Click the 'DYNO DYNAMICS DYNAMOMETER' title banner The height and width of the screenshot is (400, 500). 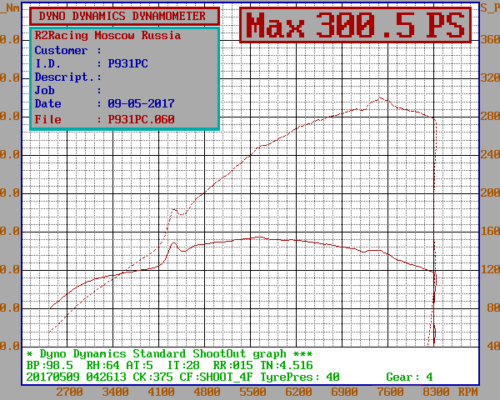coord(124,16)
